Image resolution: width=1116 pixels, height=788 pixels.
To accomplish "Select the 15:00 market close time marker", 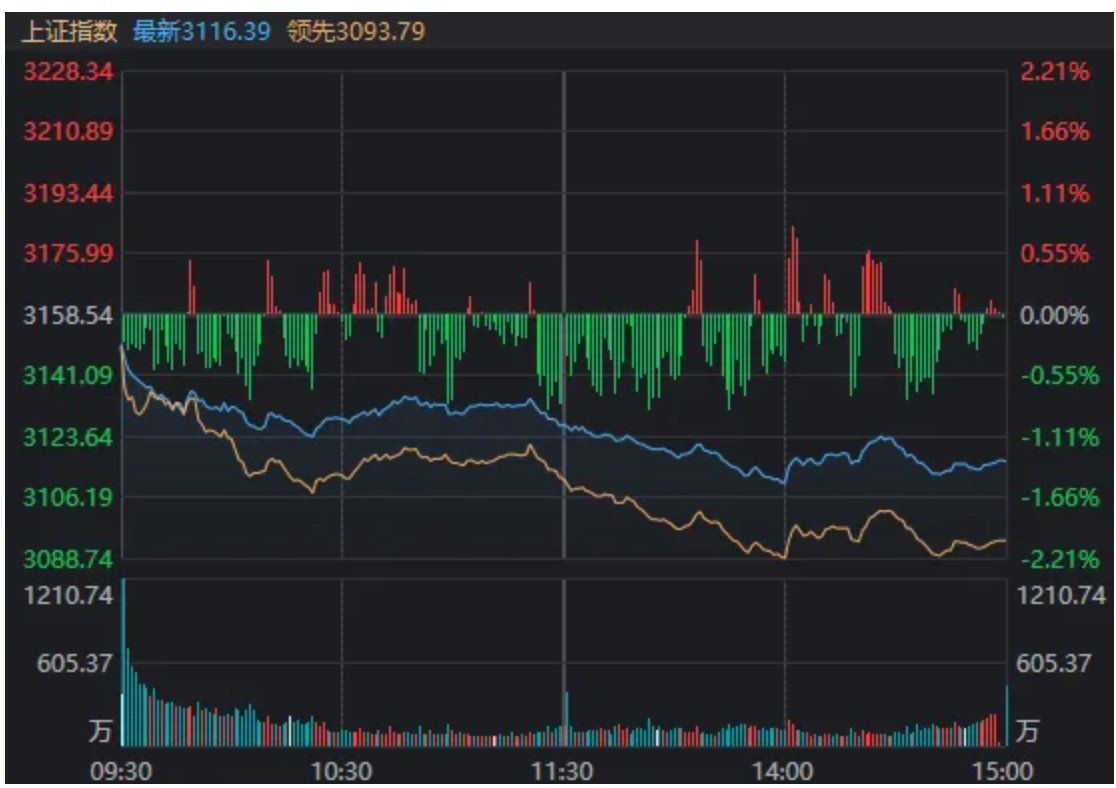I will coord(1004,771).
